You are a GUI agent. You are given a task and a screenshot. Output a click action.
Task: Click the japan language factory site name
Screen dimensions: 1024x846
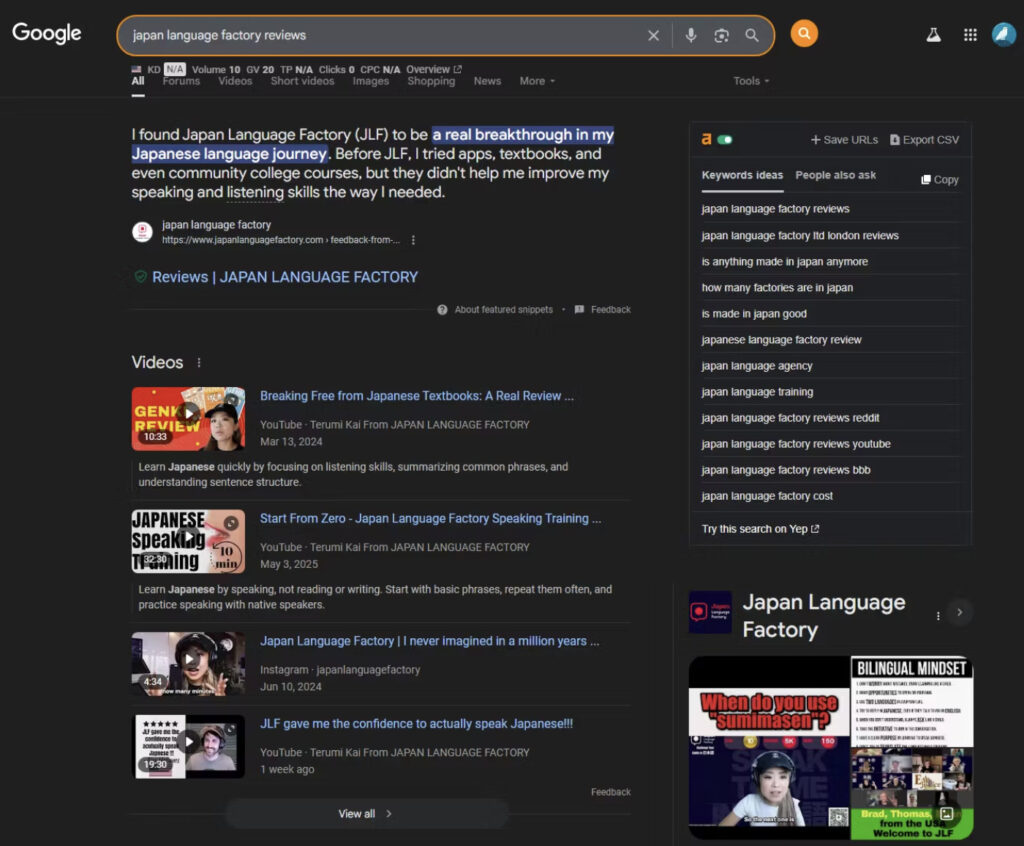(216, 225)
